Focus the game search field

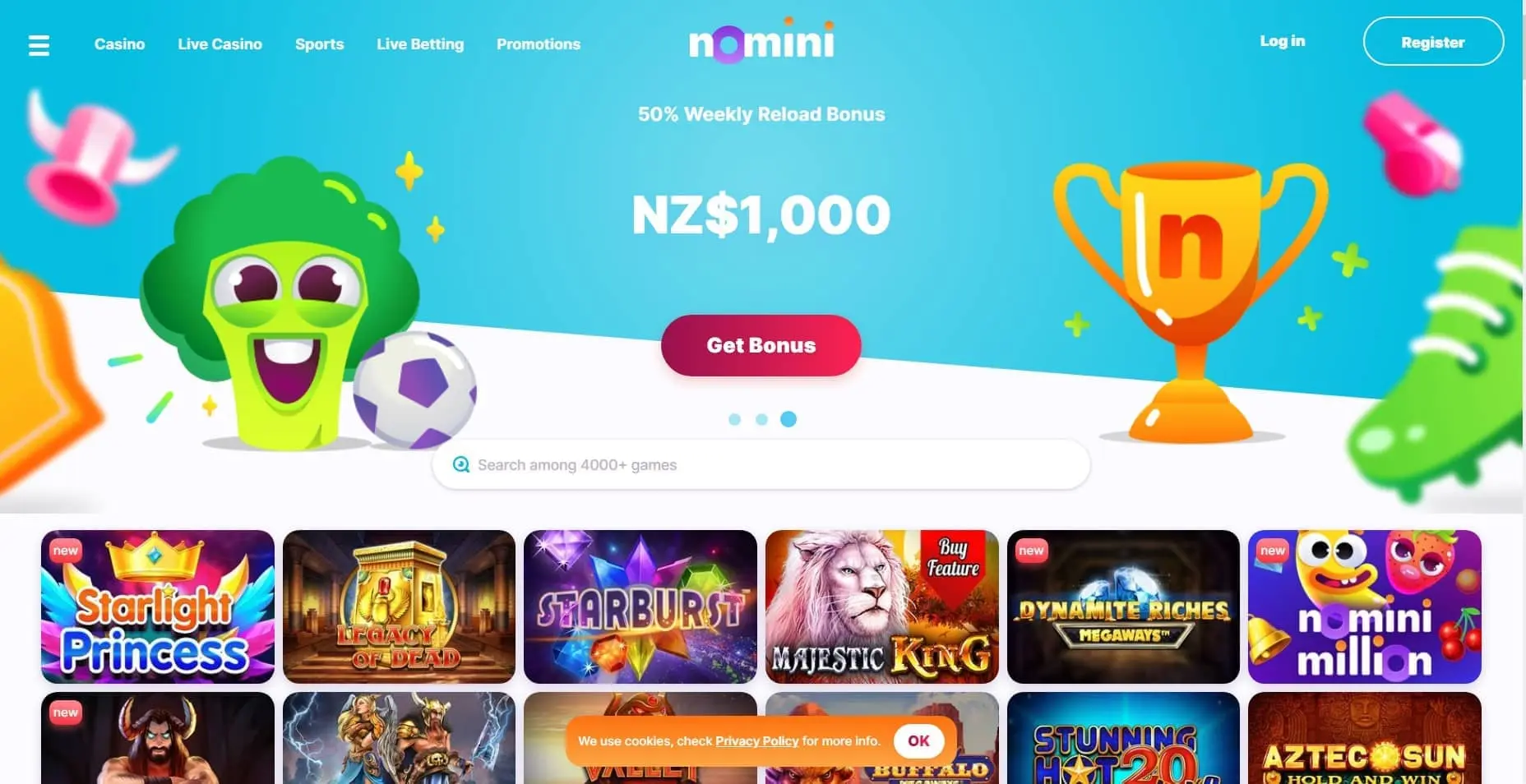coord(761,464)
